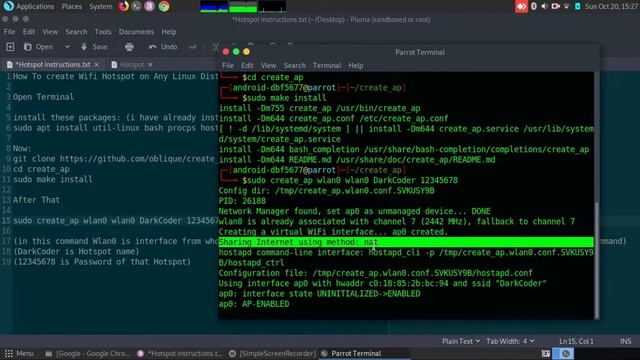Screen dimensions: 640x360
Task: Create a new document in Pluma
Action: (x=10, y=47)
